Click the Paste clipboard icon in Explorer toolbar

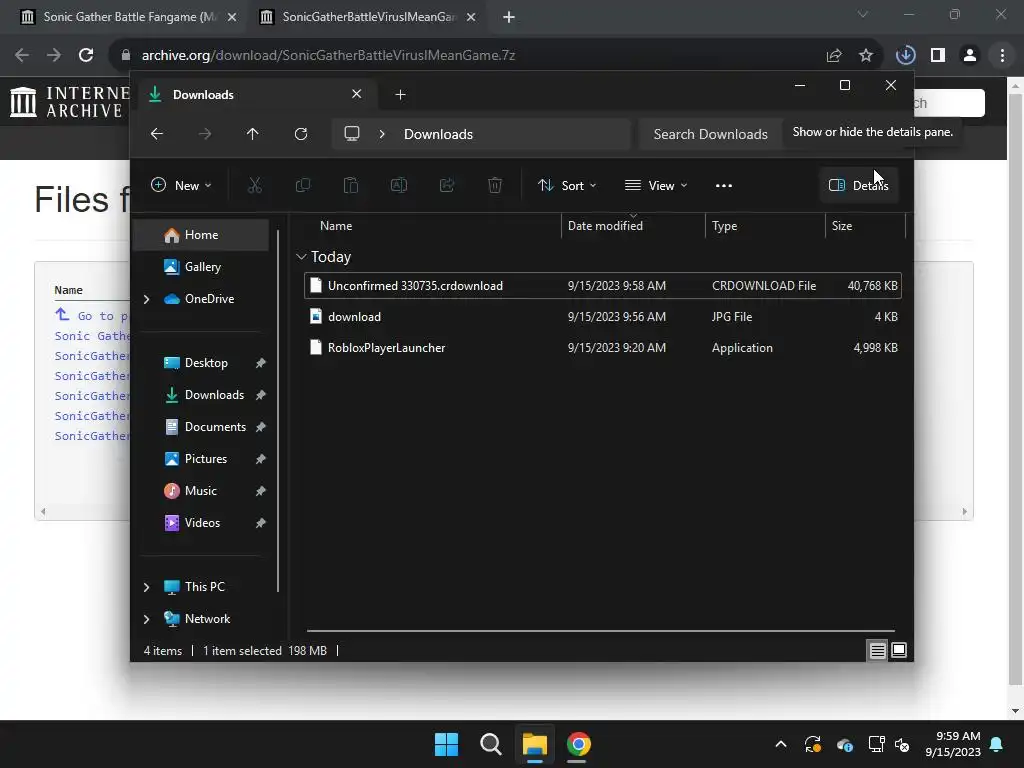tap(351, 185)
